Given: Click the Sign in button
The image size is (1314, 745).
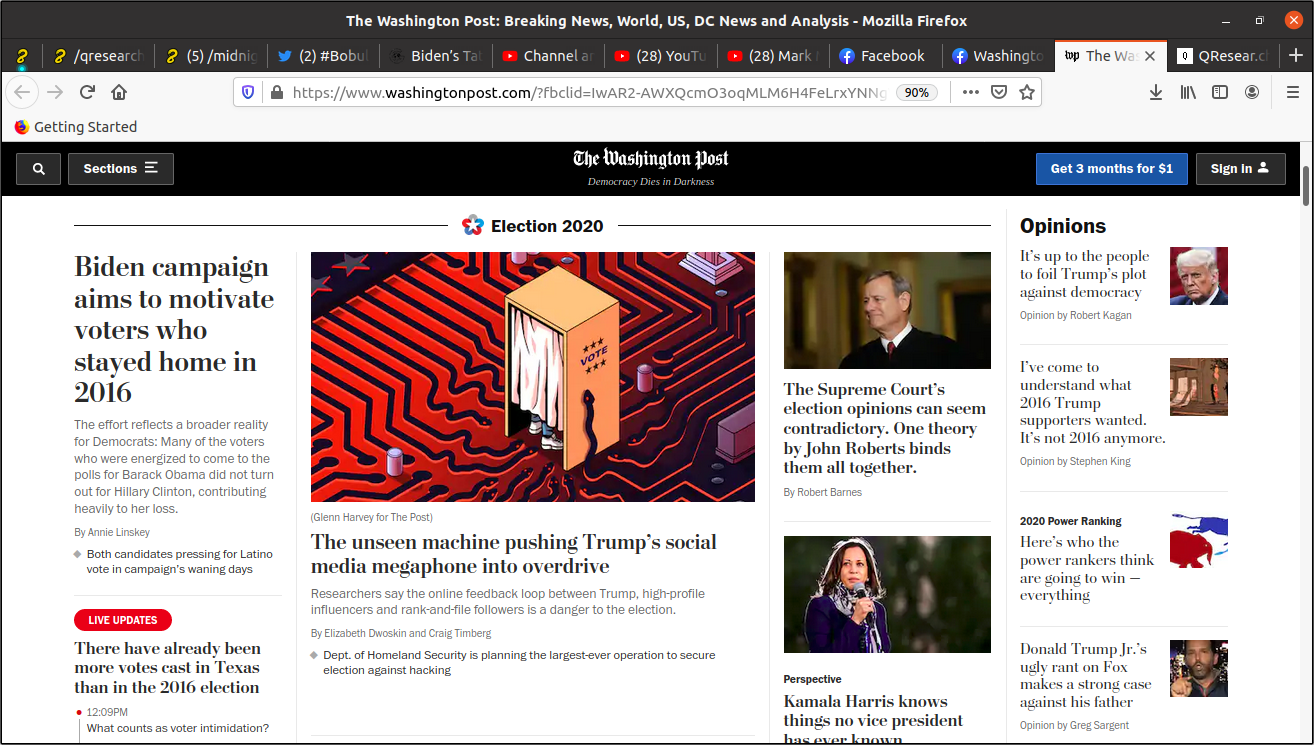Looking at the screenshot, I should [x=1240, y=169].
